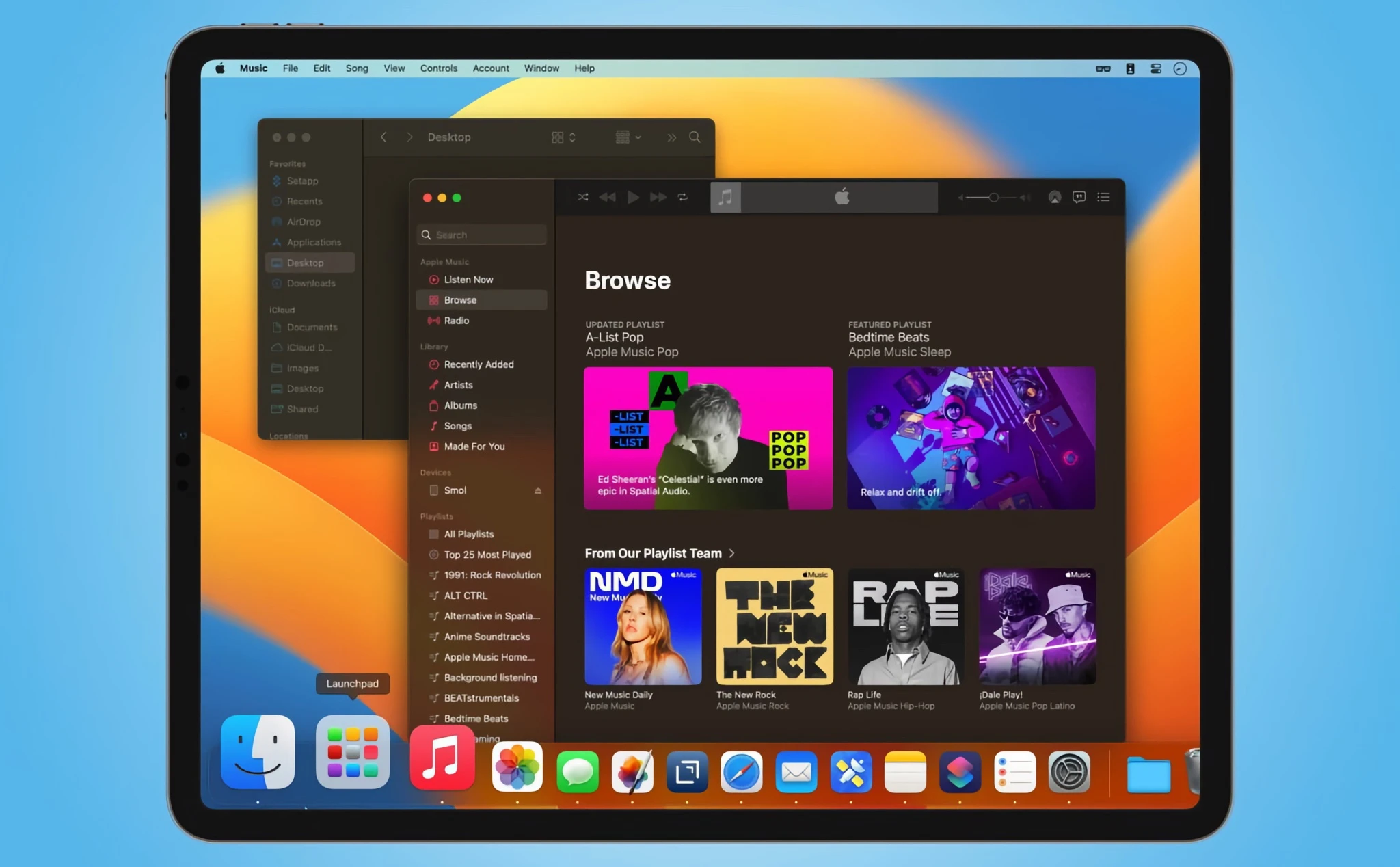Open Photos app from the Dock
The image size is (1400, 867).
pyautogui.click(x=517, y=768)
